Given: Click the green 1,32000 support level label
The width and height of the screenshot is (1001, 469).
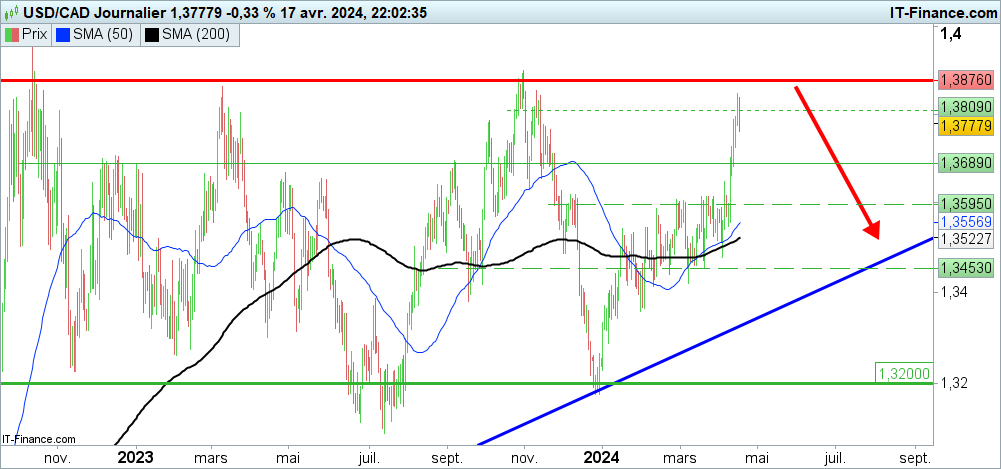Looking at the screenshot, I should (904, 373).
